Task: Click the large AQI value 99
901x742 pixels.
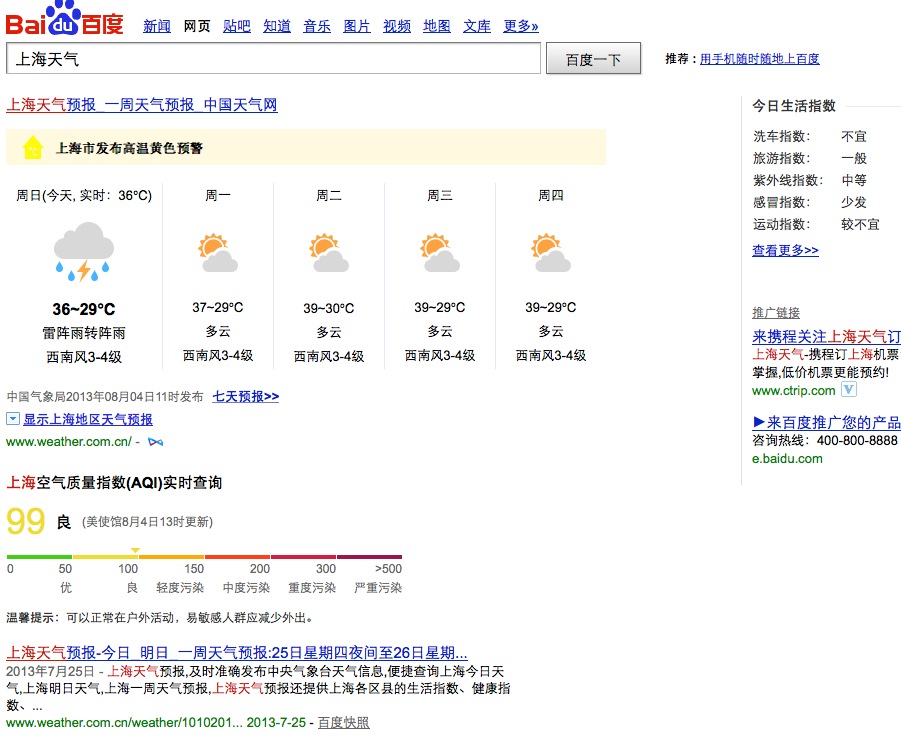Action: [x=26, y=521]
